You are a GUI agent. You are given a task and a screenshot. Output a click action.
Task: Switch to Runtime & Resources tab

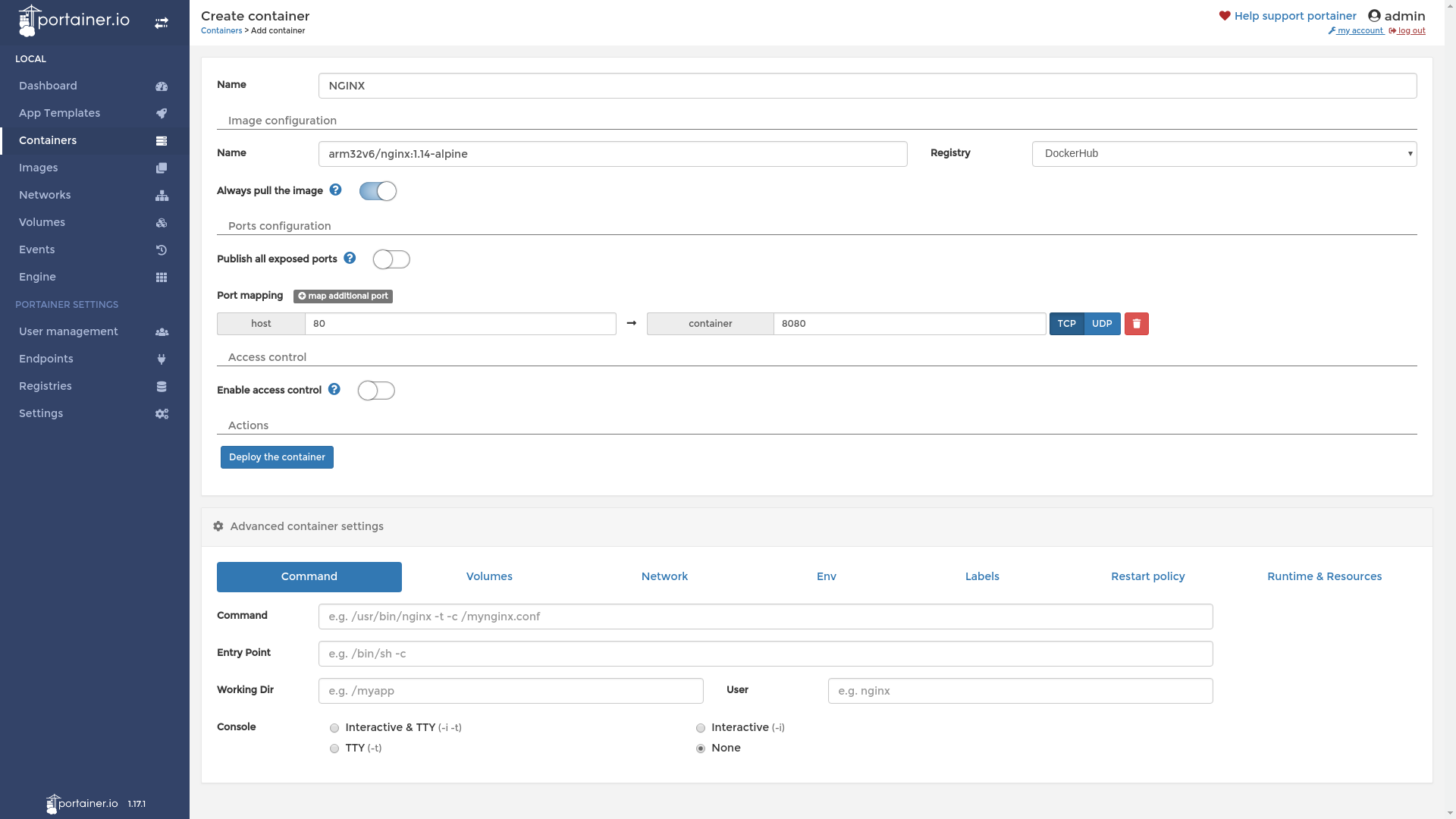click(1325, 577)
